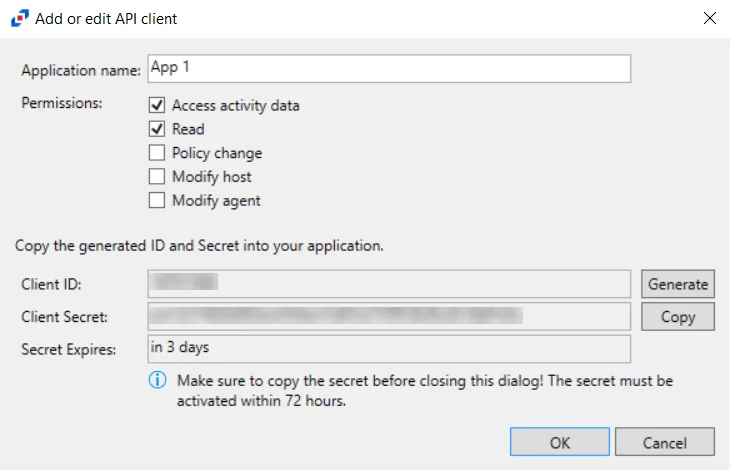Image resolution: width=730 pixels, height=470 pixels.
Task: Click the 'Modify host' label text
Action: (212, 177)
